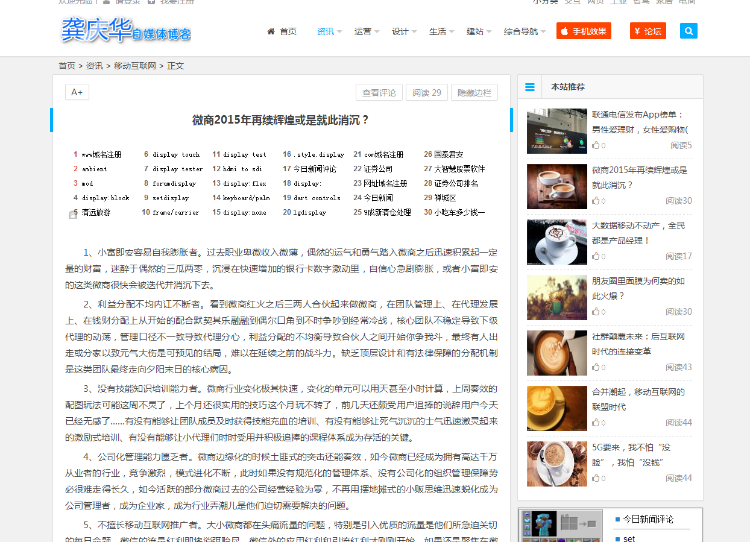Click the article title 微商2015年再续辉煌或是就此消沉
The height and width of the screenshot is (542, 750).
tap(280, 120)
